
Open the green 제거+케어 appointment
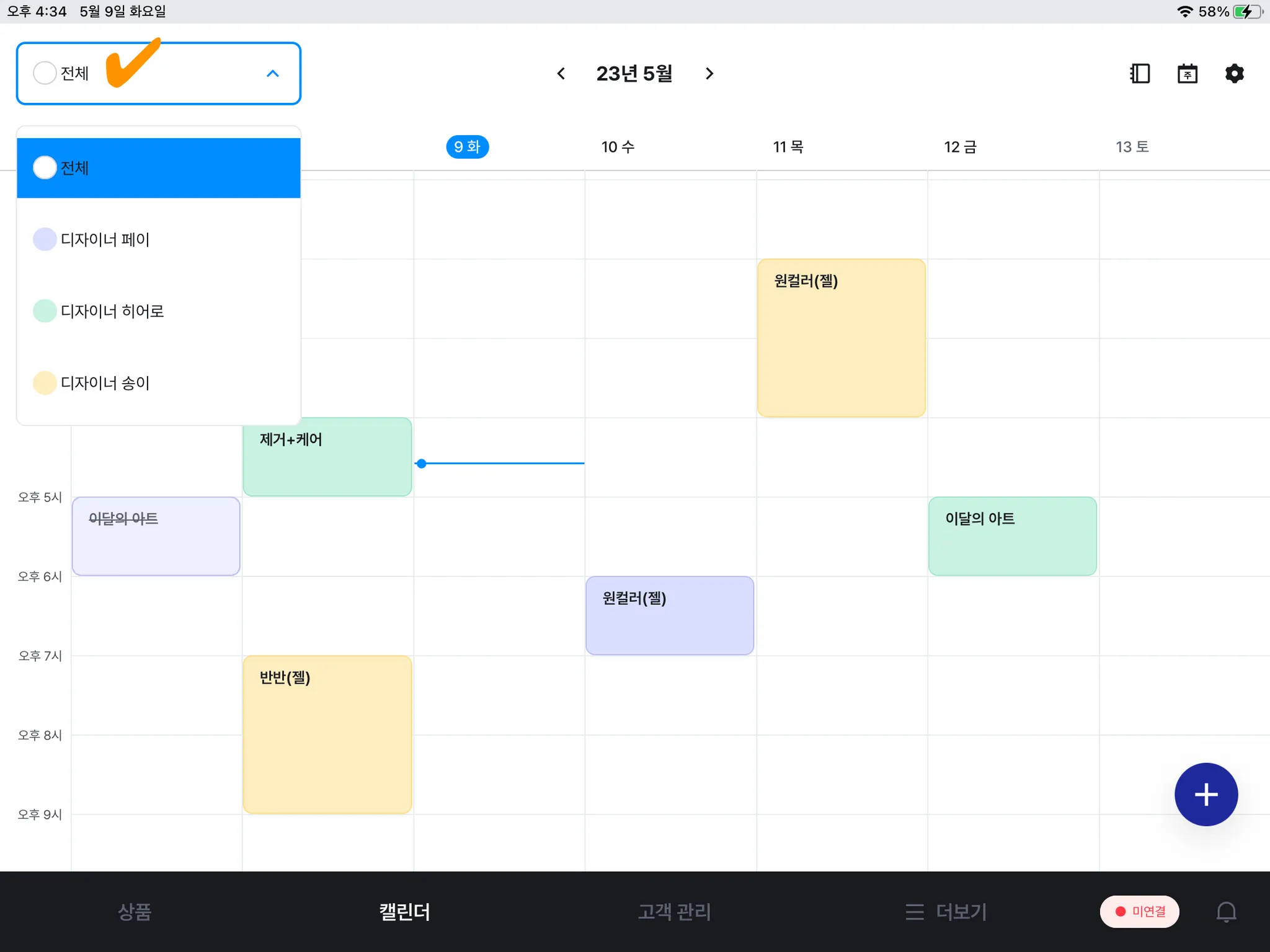(x=327, y=457)
